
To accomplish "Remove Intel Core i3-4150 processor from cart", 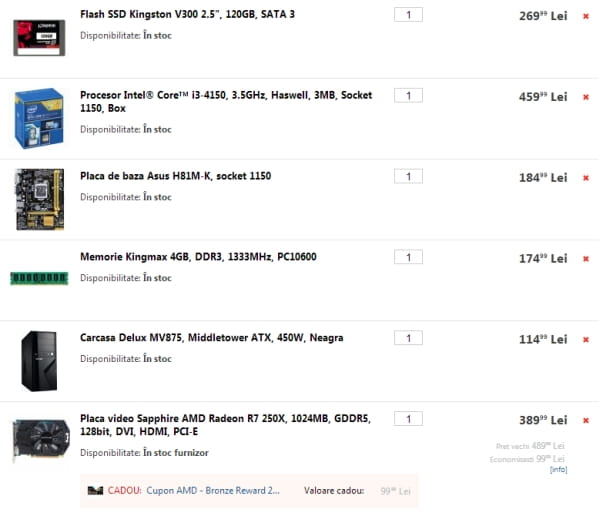I will click(x=585, y=97).
